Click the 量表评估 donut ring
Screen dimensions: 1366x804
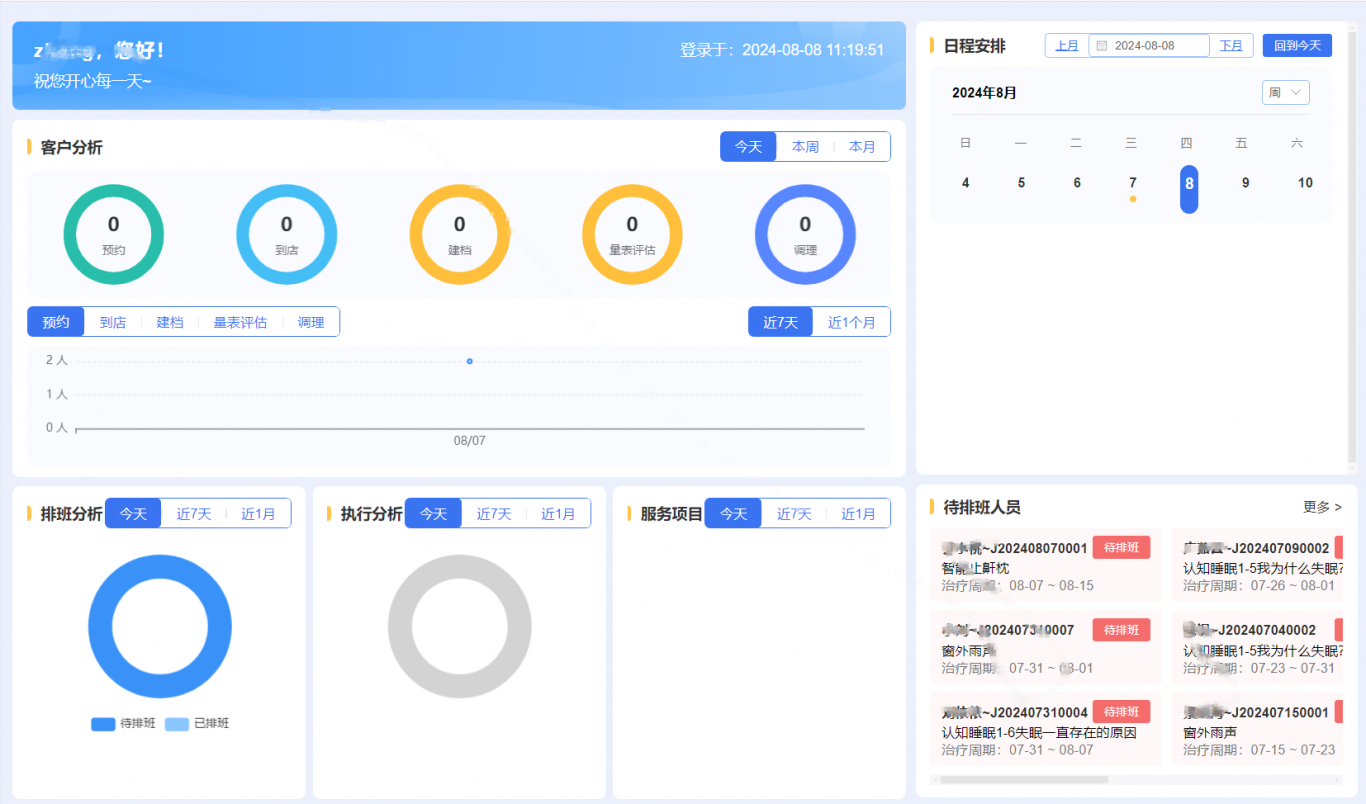tap(632, 235)
